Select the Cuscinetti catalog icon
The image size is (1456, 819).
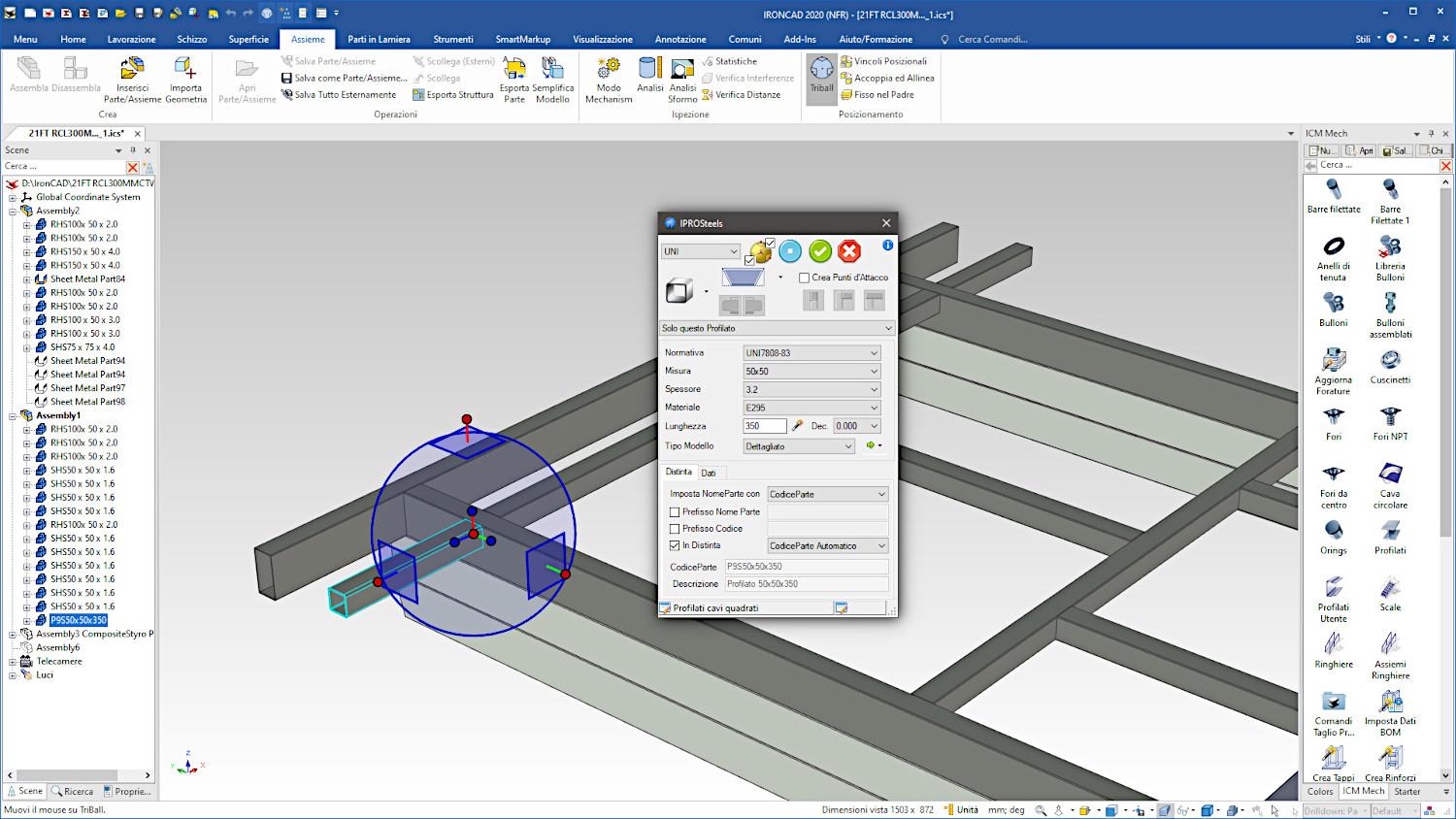[x=1390, y=367]
